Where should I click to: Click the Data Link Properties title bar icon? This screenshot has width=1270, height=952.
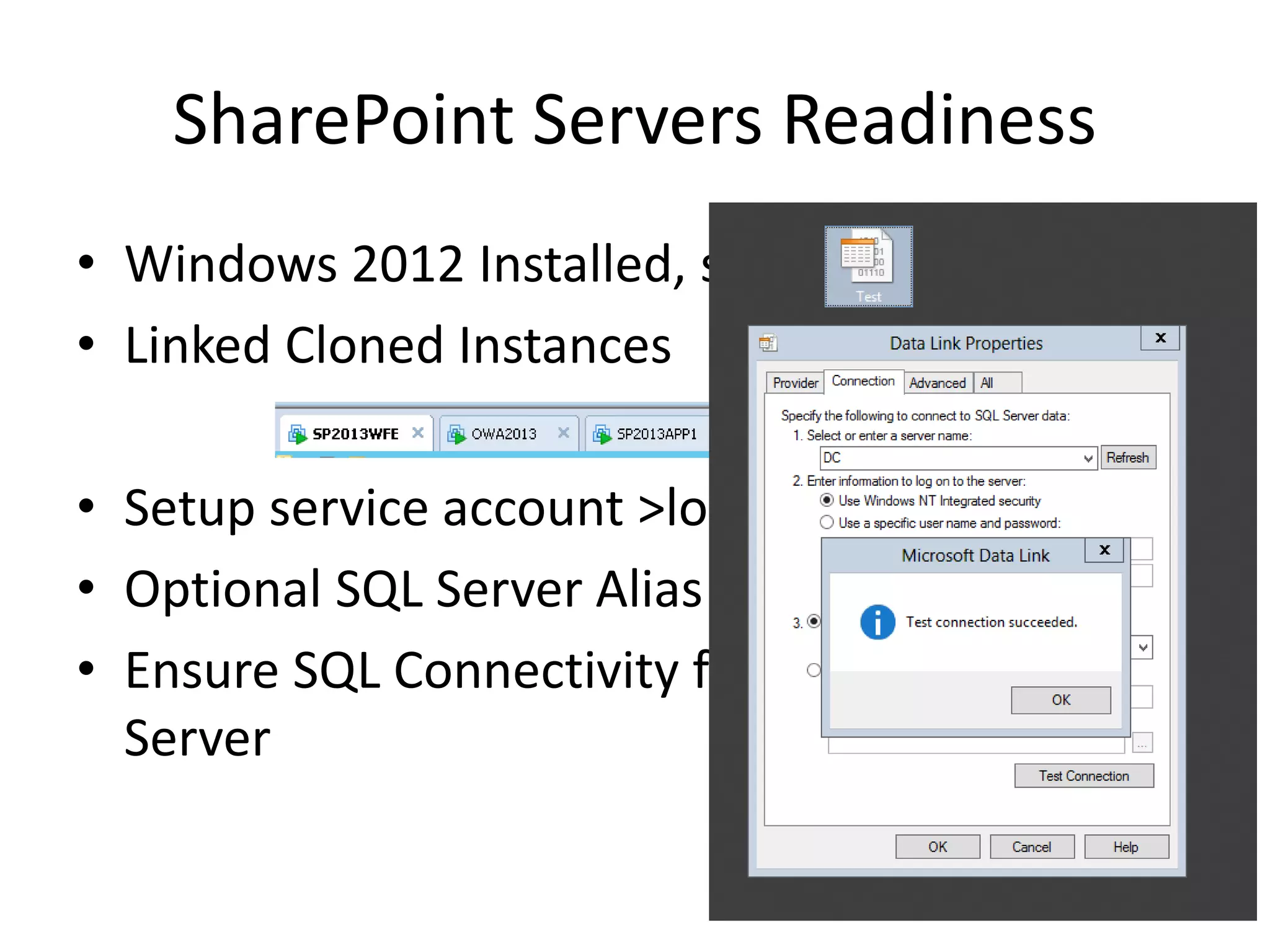click(x=768, y=343)
